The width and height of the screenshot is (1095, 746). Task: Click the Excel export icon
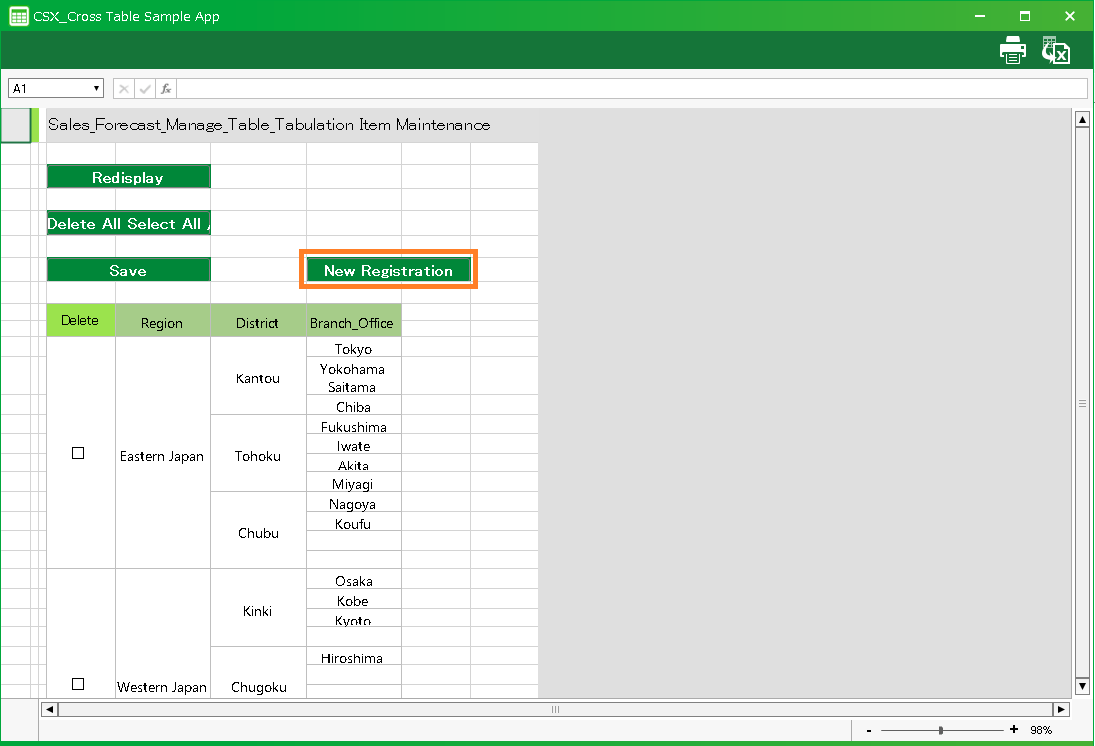pos(1056,51)
